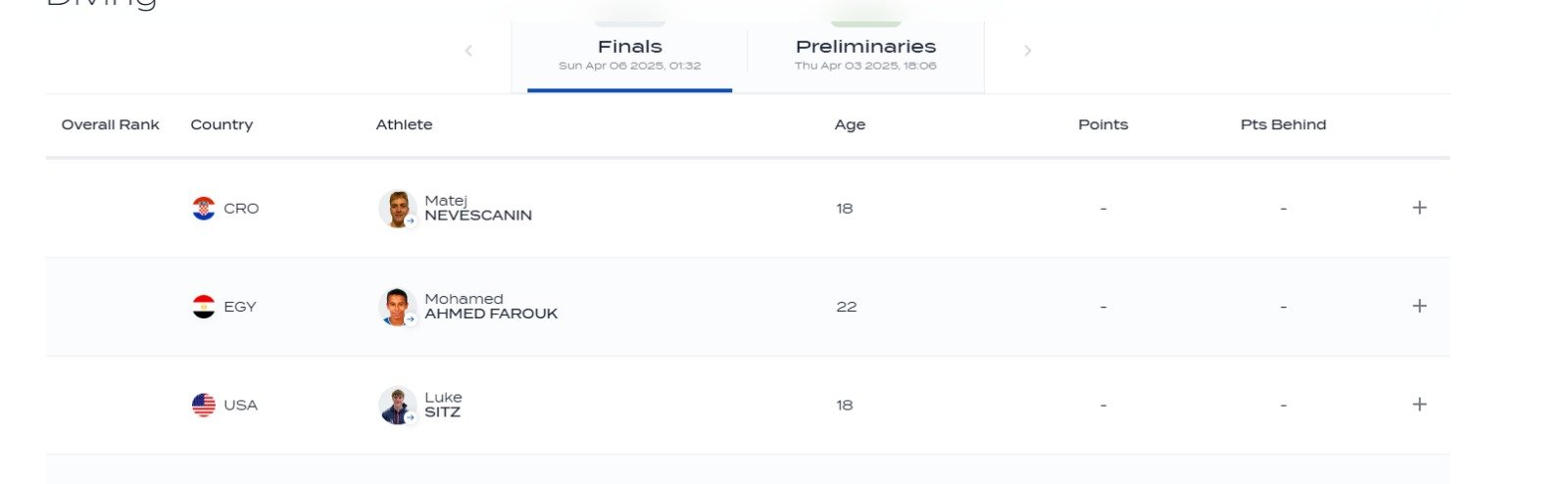Click the Croatia flag icon

point(204,209)
